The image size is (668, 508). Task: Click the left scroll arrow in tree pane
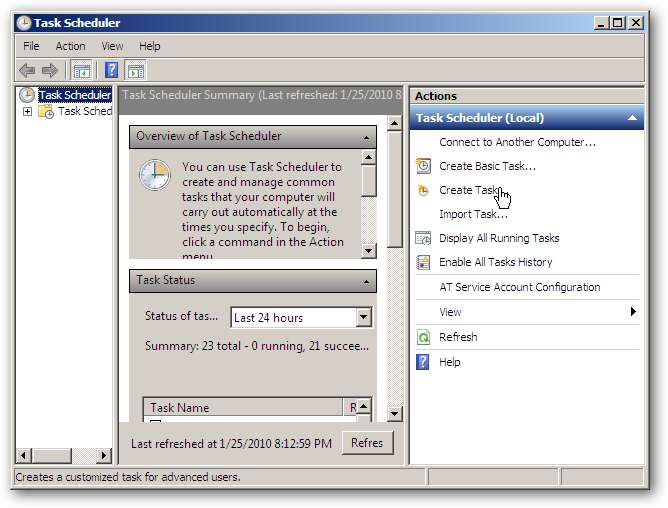tap(23, 456)
